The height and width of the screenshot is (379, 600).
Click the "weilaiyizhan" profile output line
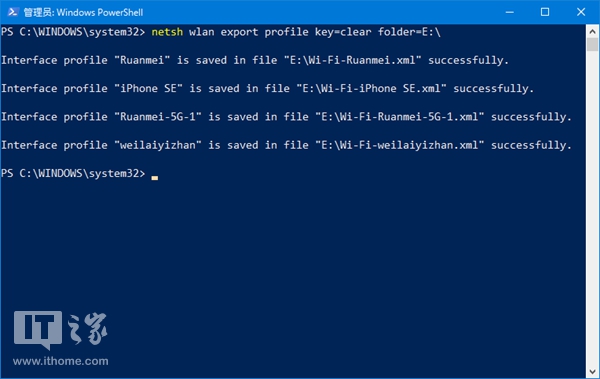click(286, 145)
